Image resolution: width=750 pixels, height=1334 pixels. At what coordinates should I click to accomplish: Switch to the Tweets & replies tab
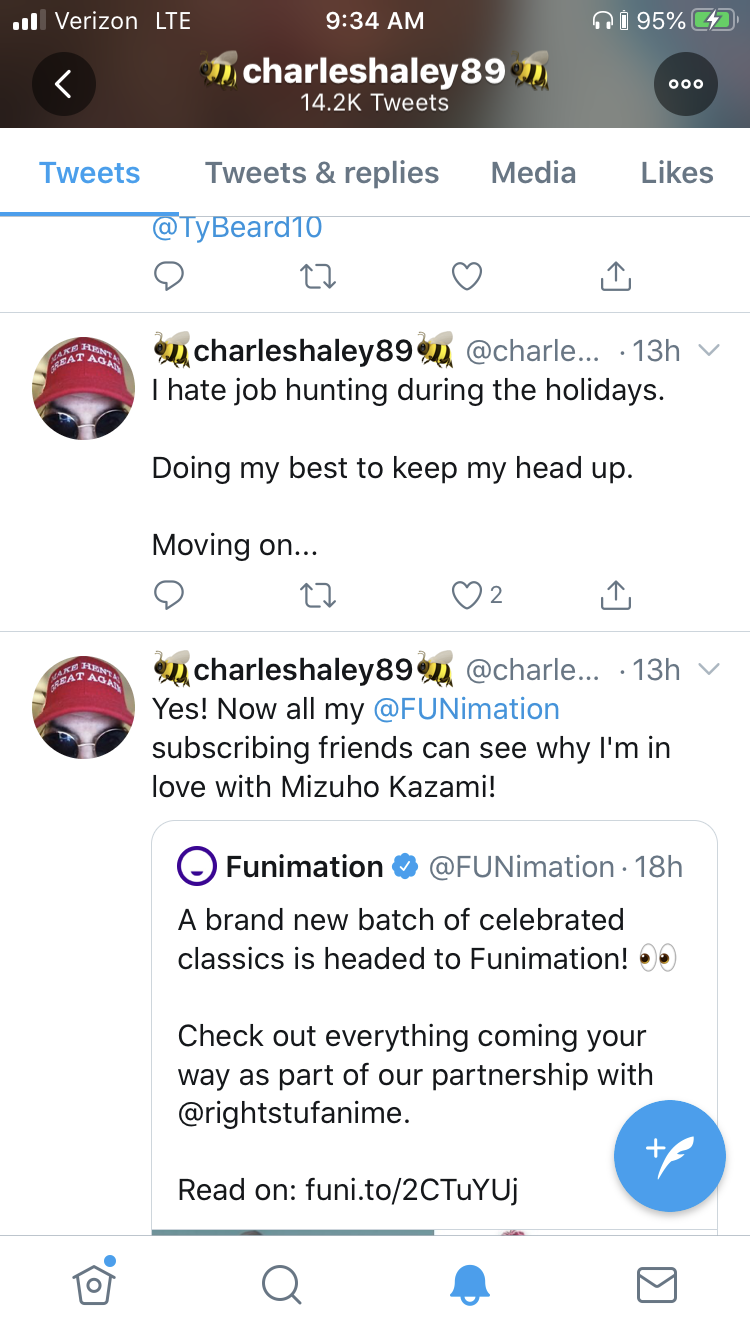(322, 173)
